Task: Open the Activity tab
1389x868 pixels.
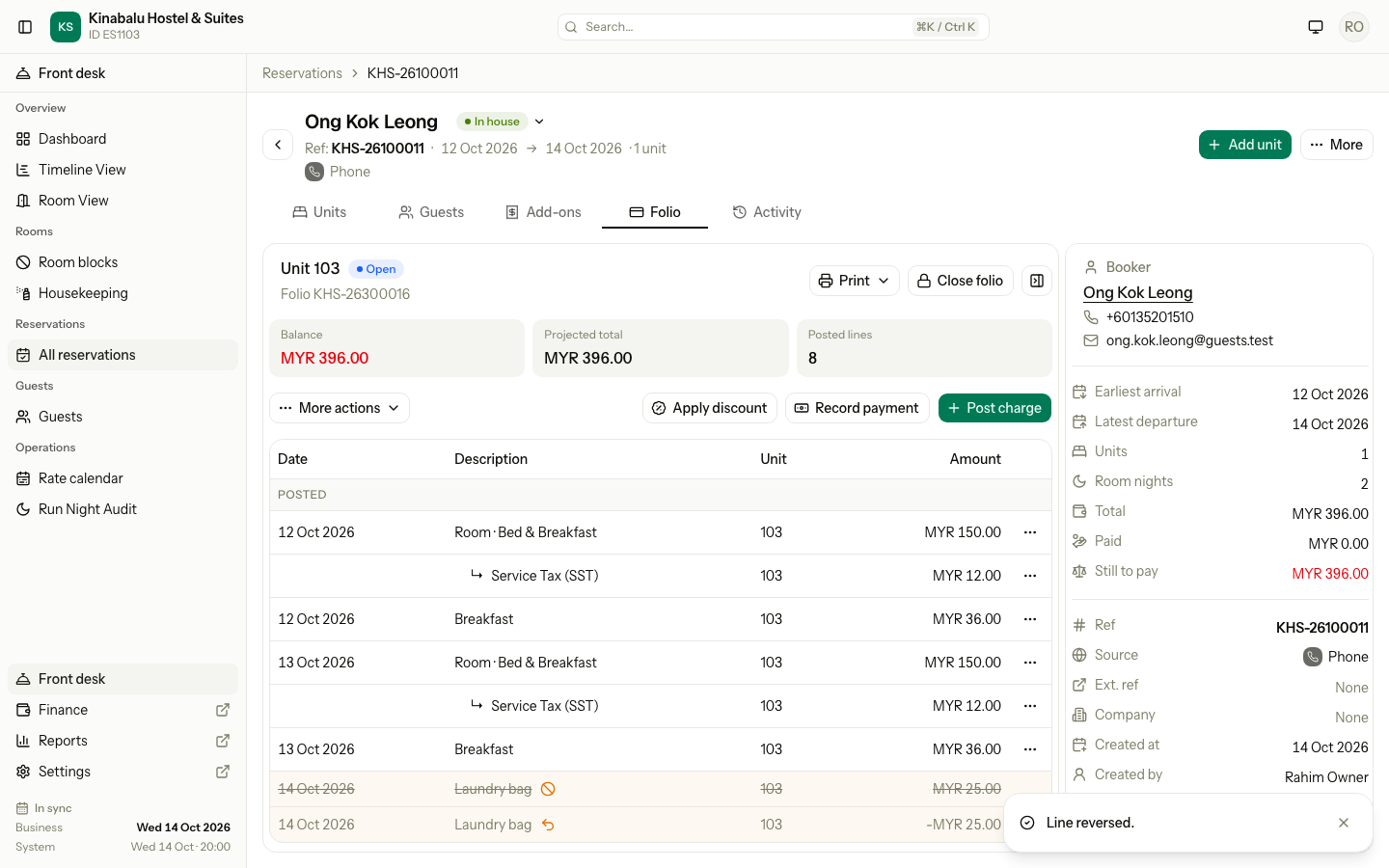Action: (767, 212)
